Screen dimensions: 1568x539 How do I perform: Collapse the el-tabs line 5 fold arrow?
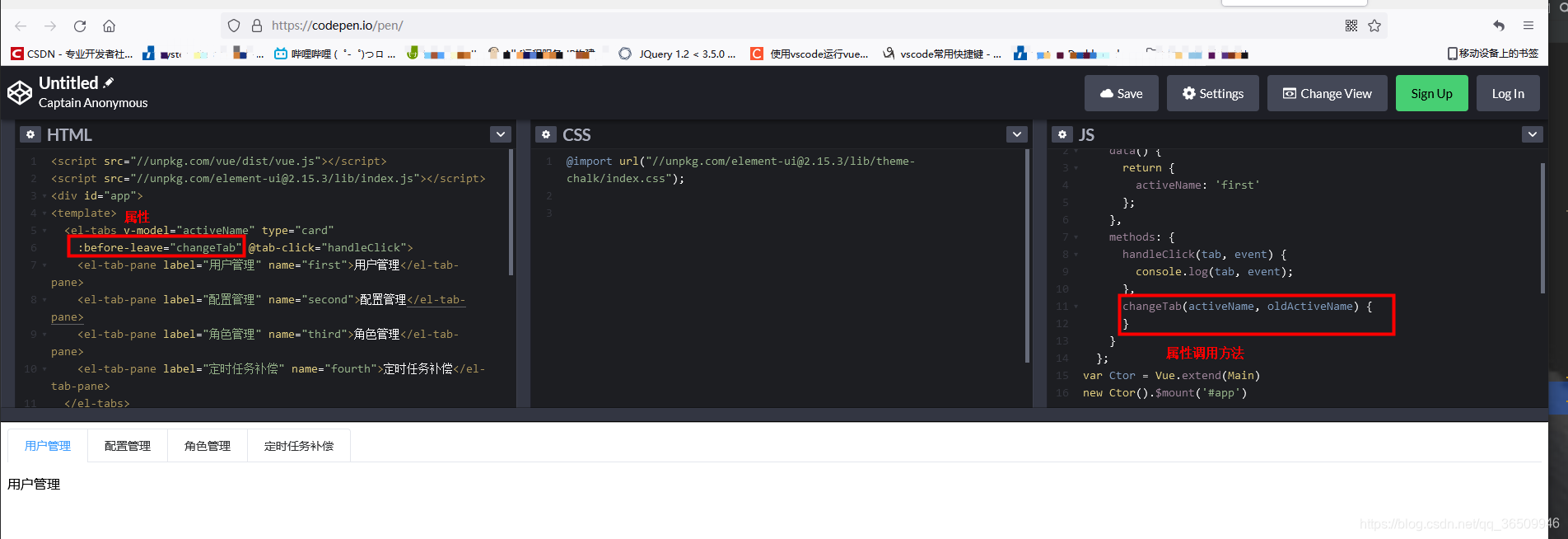44,231
